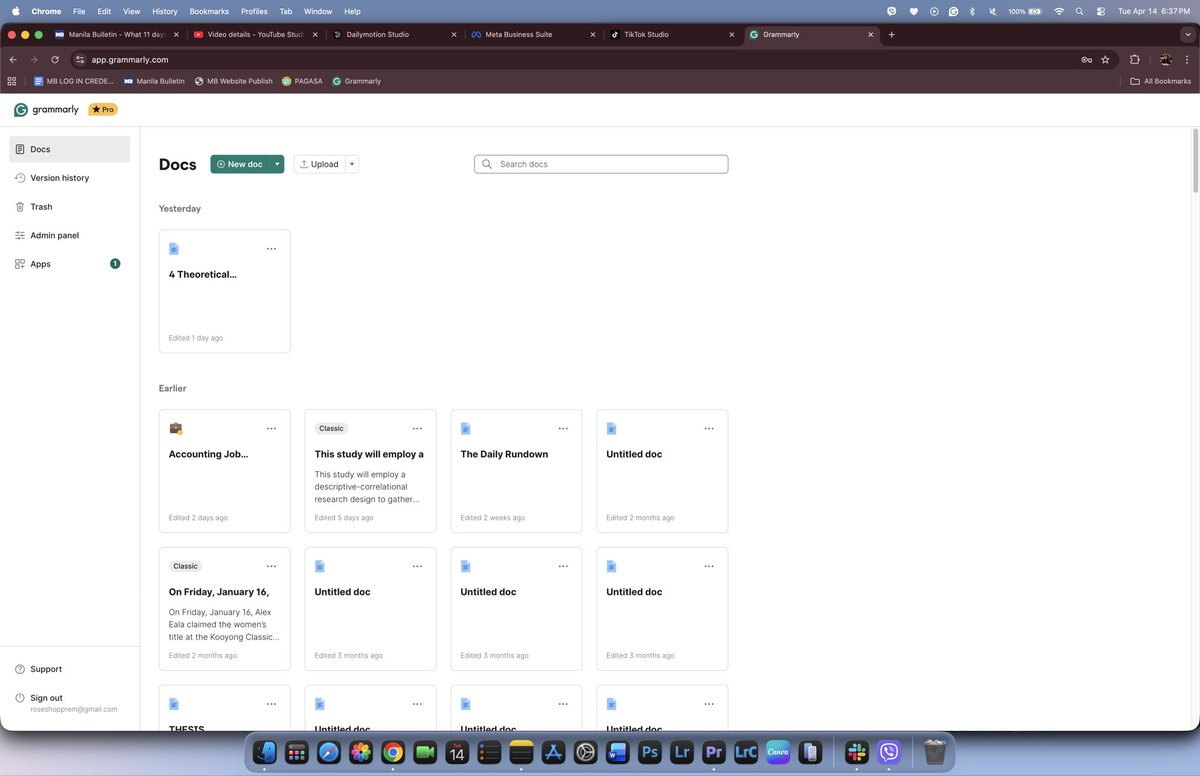1200x776 pixels.
Task: Open three-dot menu on The Daily Rundown card
Action: click(563, 428)
